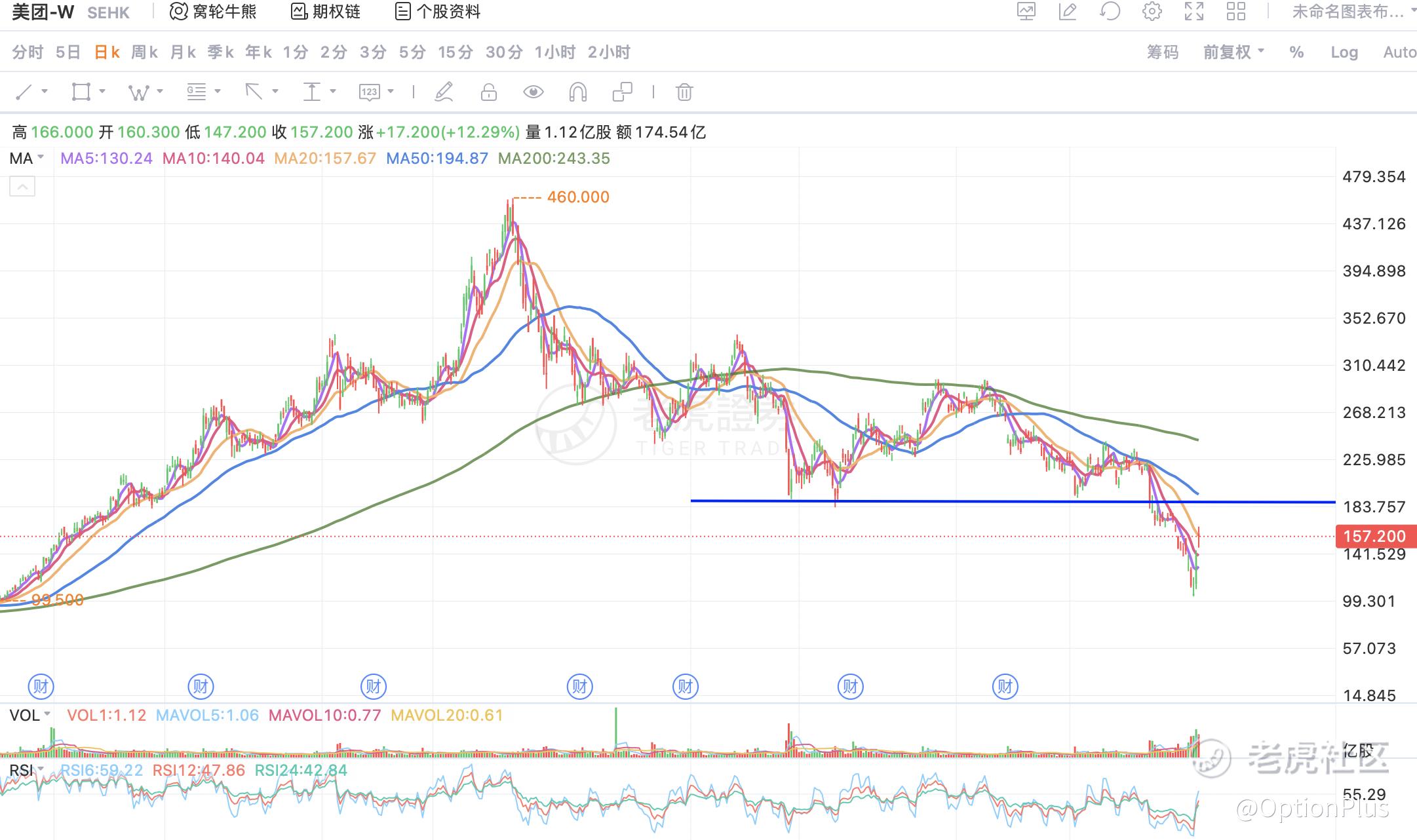This screenshot has height=840, width=1417.
Task: Select the drawn blue horizontal support line
Action: pos(1013,502)
